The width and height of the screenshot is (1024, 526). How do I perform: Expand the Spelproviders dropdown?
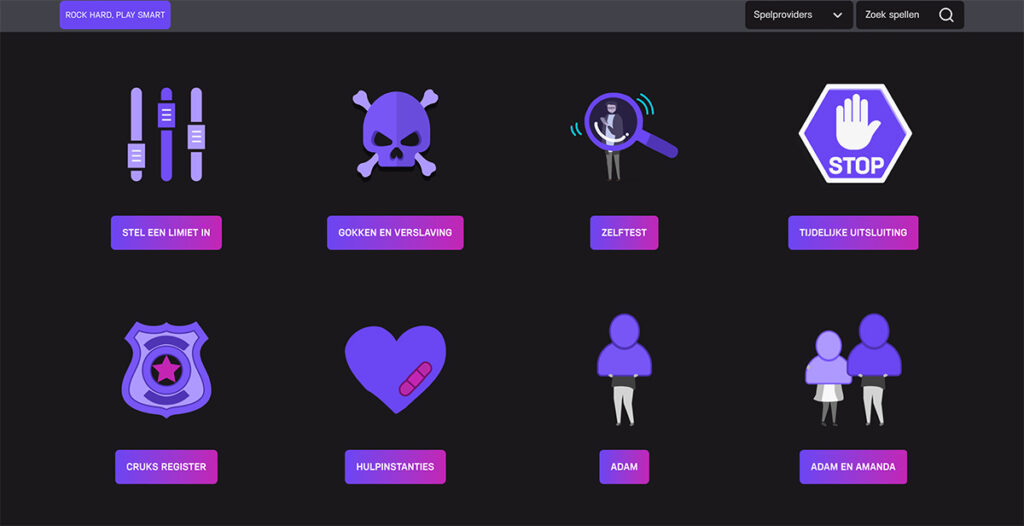[x=799, y=15]
